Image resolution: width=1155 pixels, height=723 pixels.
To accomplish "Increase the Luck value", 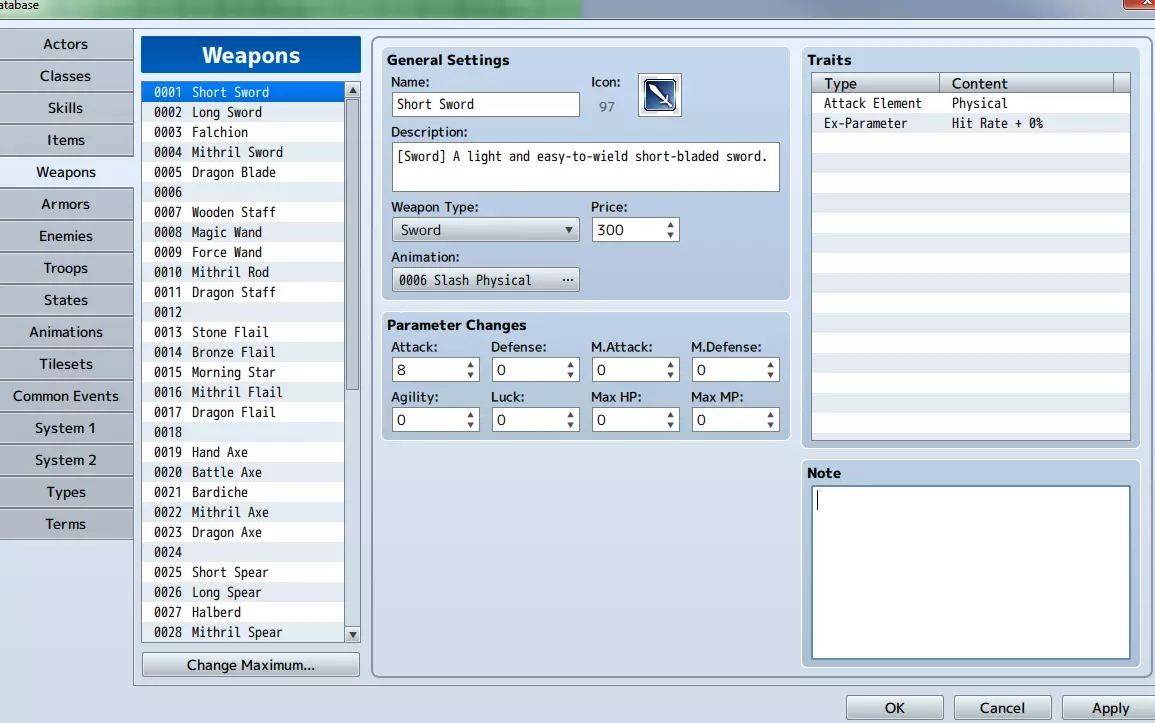I will pos(570,415).
